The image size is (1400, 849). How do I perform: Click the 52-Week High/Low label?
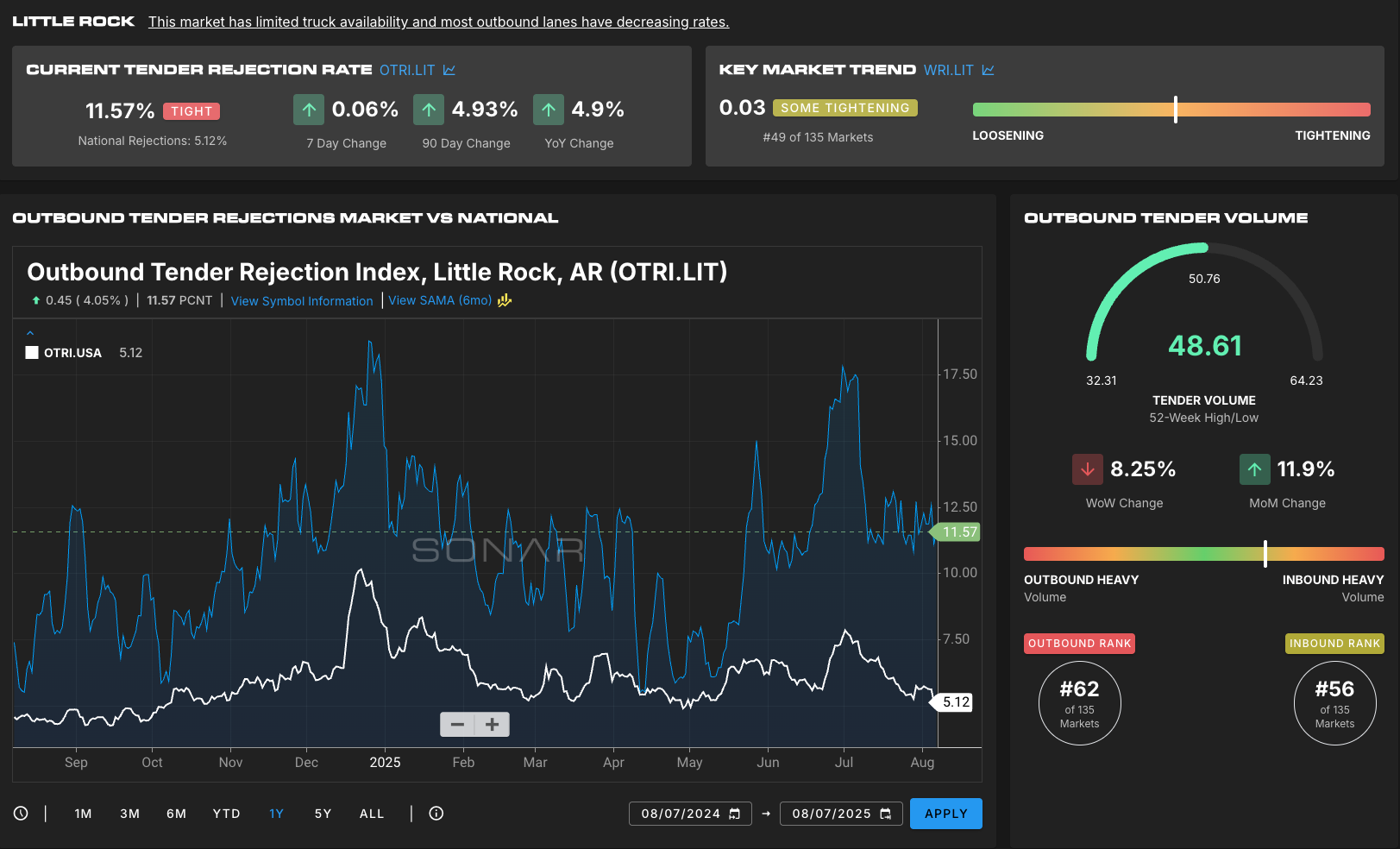(x=1204, y=418)
